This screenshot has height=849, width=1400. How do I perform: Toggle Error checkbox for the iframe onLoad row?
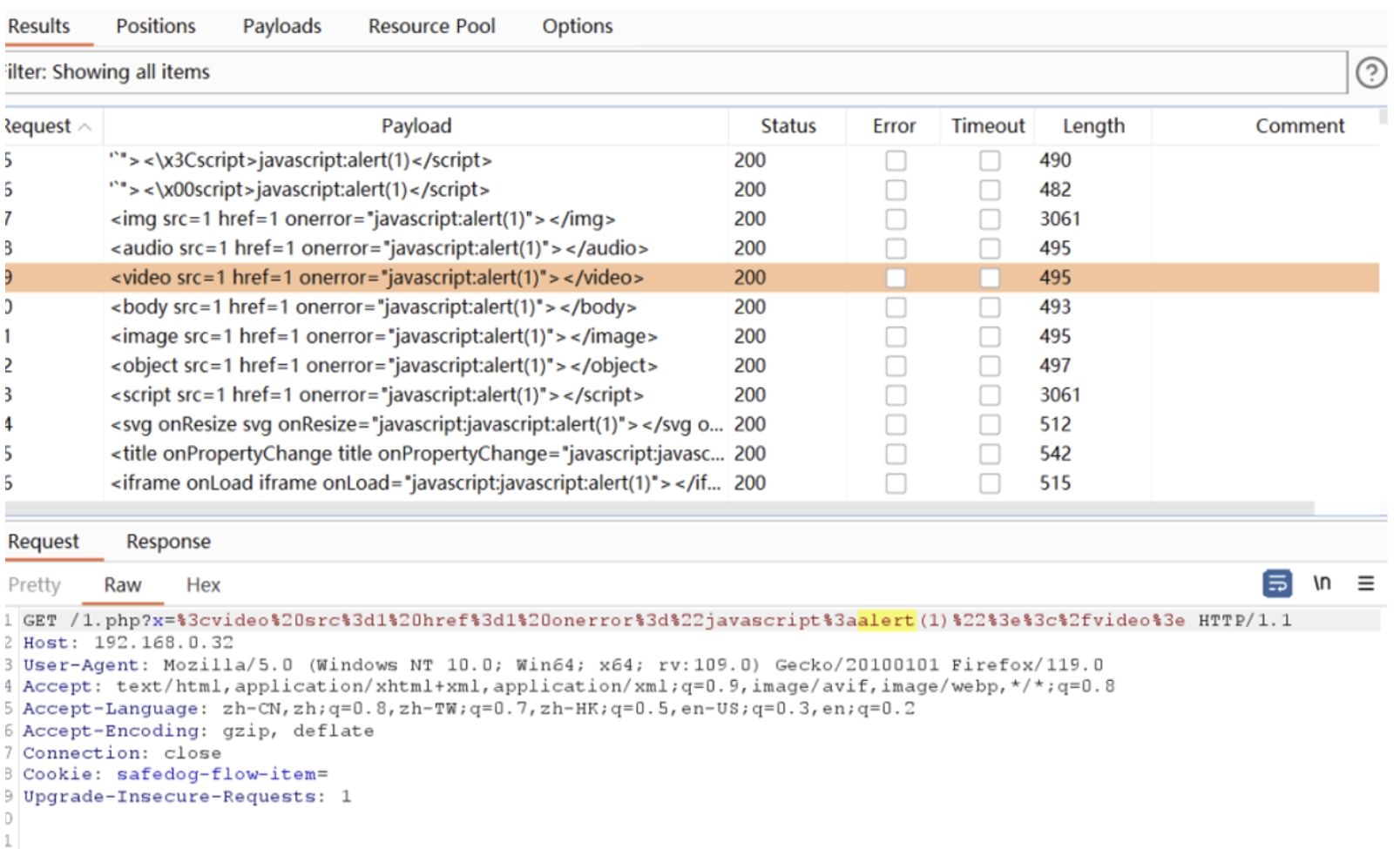[896, 483]
